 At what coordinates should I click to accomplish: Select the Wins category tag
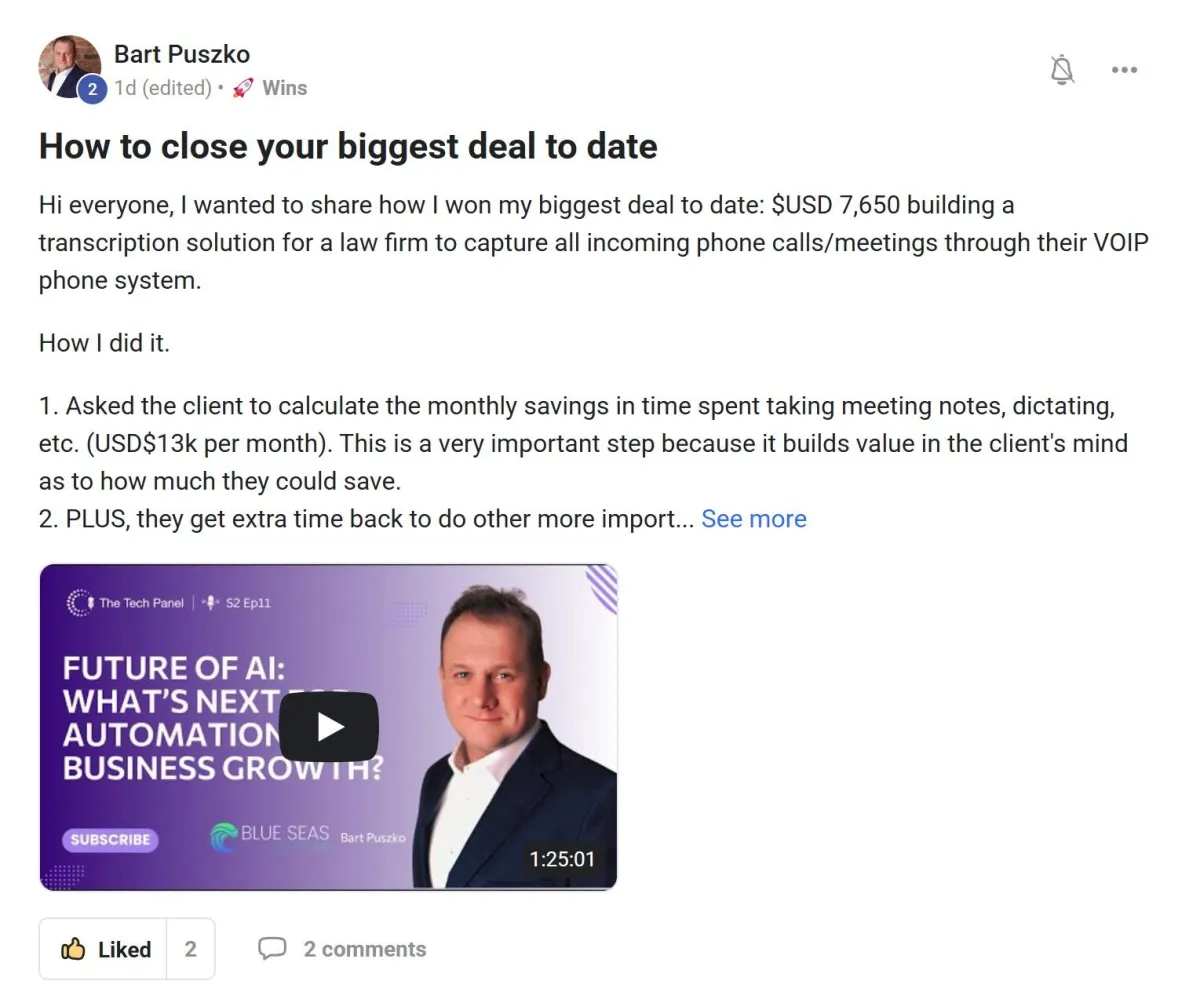tap(284, 88)
